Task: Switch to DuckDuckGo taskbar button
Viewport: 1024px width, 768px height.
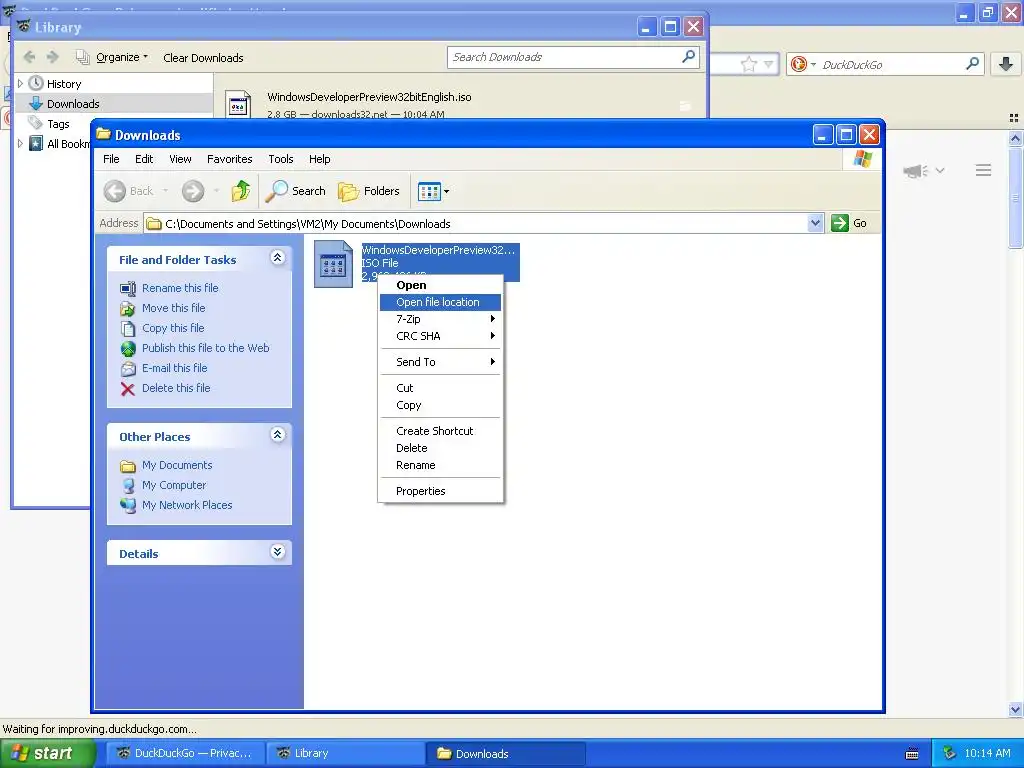Action: (187, 753)
